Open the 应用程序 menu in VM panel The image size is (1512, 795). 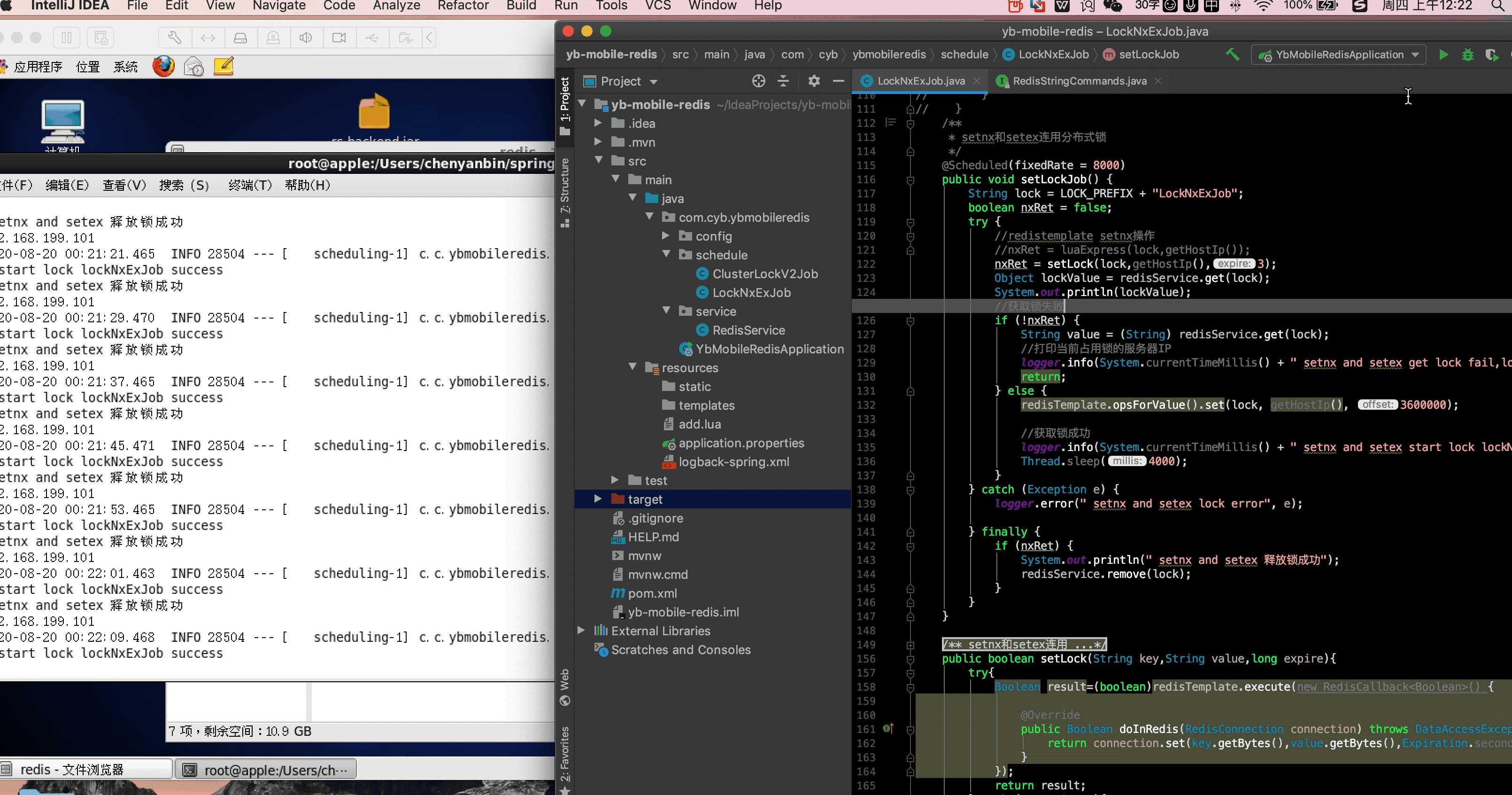click(x=38, y=66)
